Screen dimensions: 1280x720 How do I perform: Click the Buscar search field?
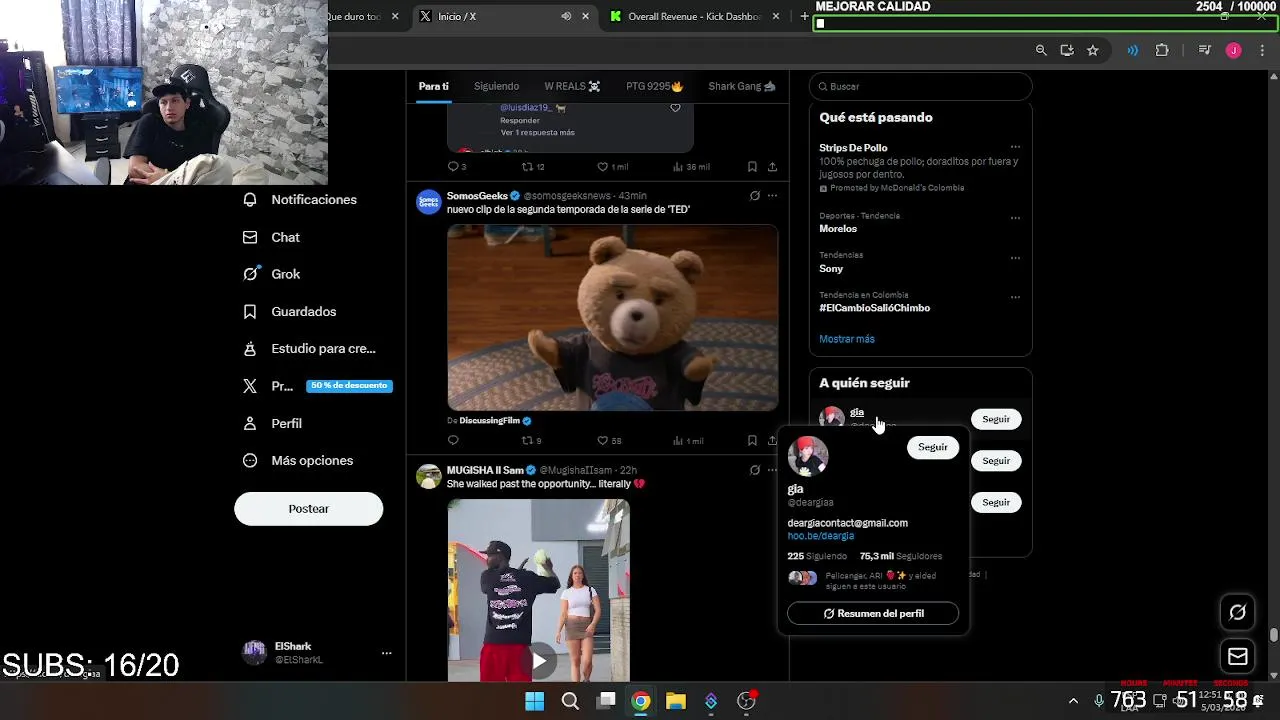click(x=920, y=87)
